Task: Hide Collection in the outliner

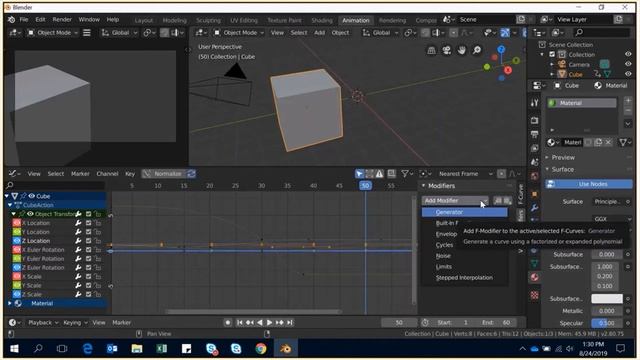Action: pyautogui.click(x=628, y=54)
